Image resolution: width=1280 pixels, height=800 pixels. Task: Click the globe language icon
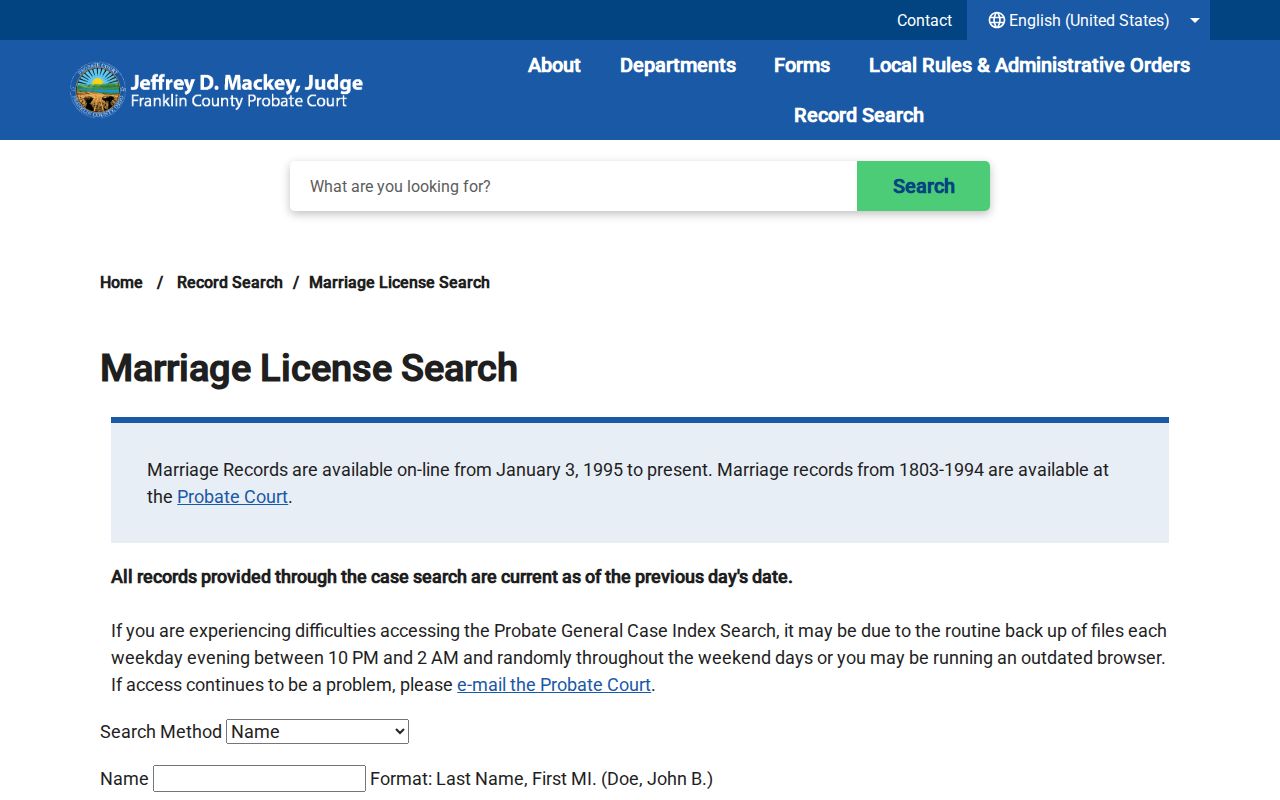click(996, 20)
